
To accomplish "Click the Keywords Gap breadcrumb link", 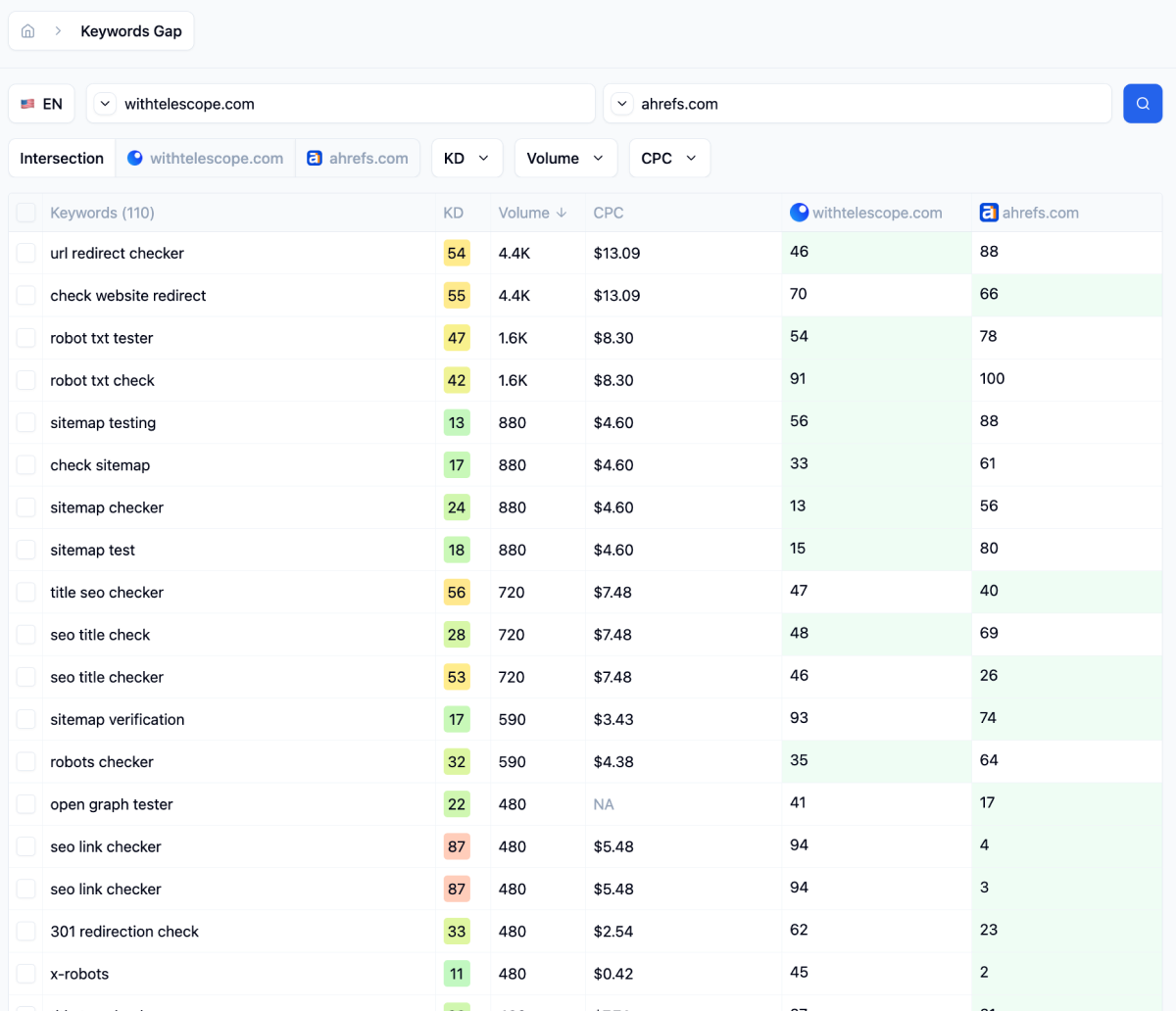I will [131, 31].
